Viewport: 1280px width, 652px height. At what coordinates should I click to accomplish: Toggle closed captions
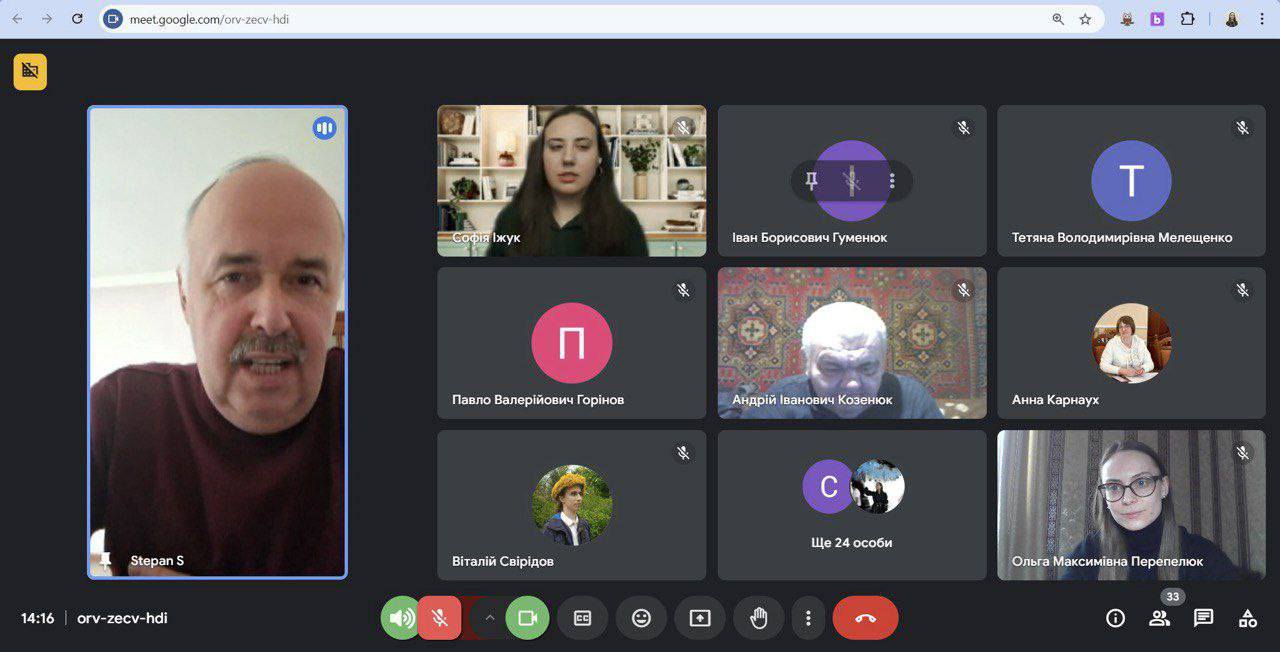coord(582,618)
